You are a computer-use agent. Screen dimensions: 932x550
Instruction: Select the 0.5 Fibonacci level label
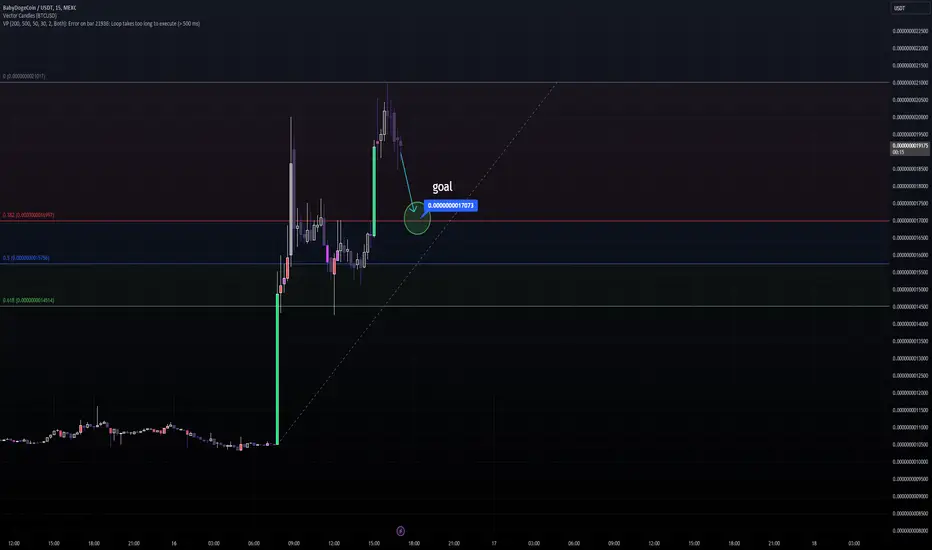click(26, 258)
